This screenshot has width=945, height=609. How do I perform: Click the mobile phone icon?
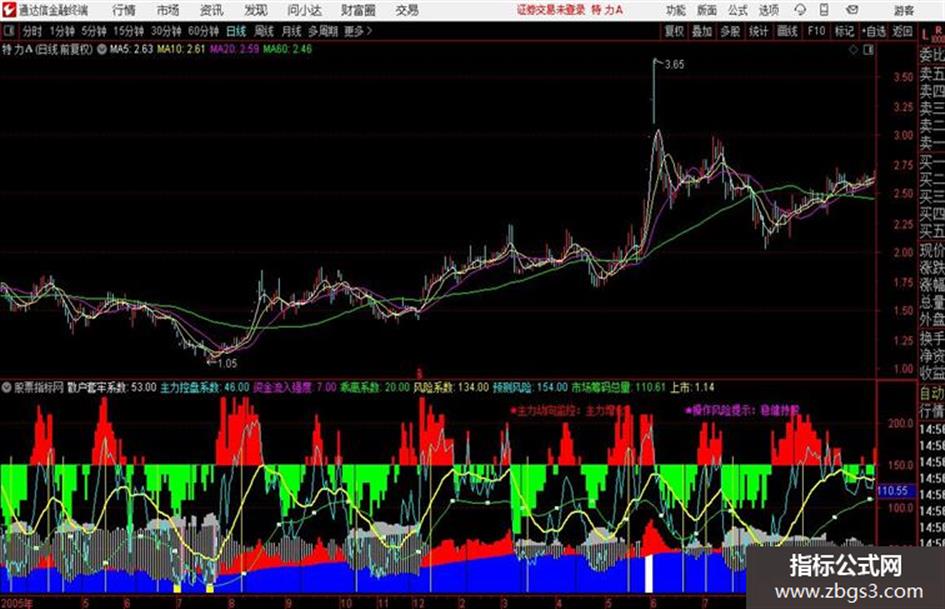[824, 10]
